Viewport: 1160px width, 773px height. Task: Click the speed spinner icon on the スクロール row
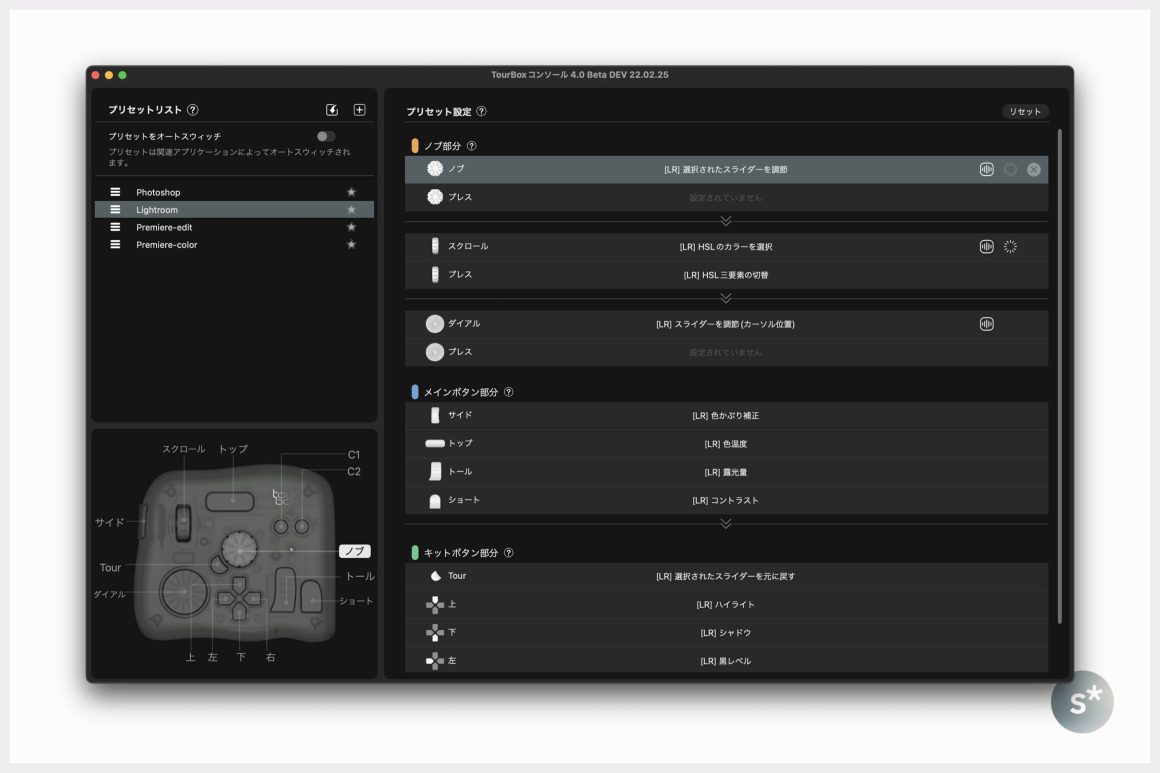(1010, 246)
